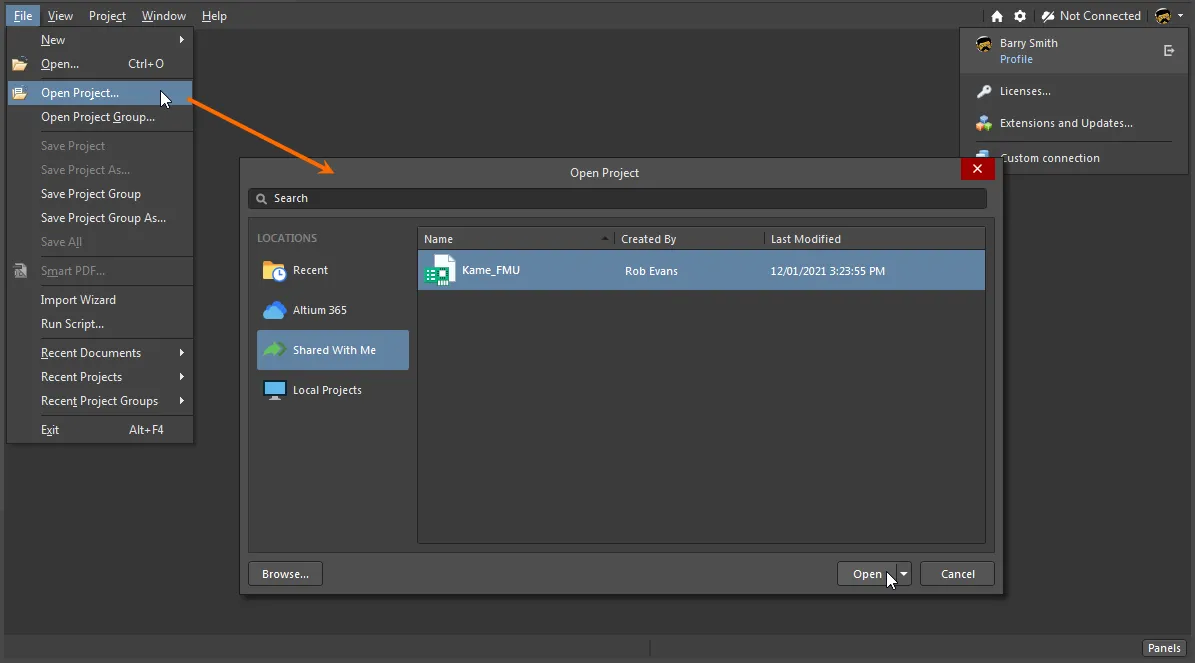
Task: Choose Open Project... menu item
Action: [x=100, y=93]
